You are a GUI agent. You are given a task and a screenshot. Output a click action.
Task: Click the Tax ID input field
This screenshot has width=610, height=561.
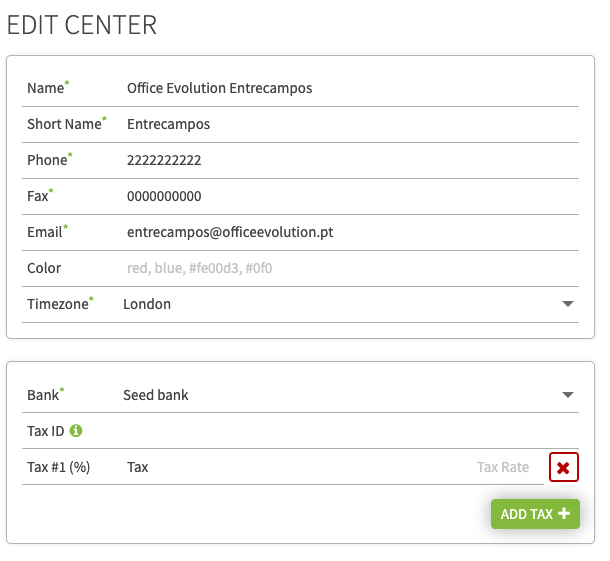tap(352, 431)
